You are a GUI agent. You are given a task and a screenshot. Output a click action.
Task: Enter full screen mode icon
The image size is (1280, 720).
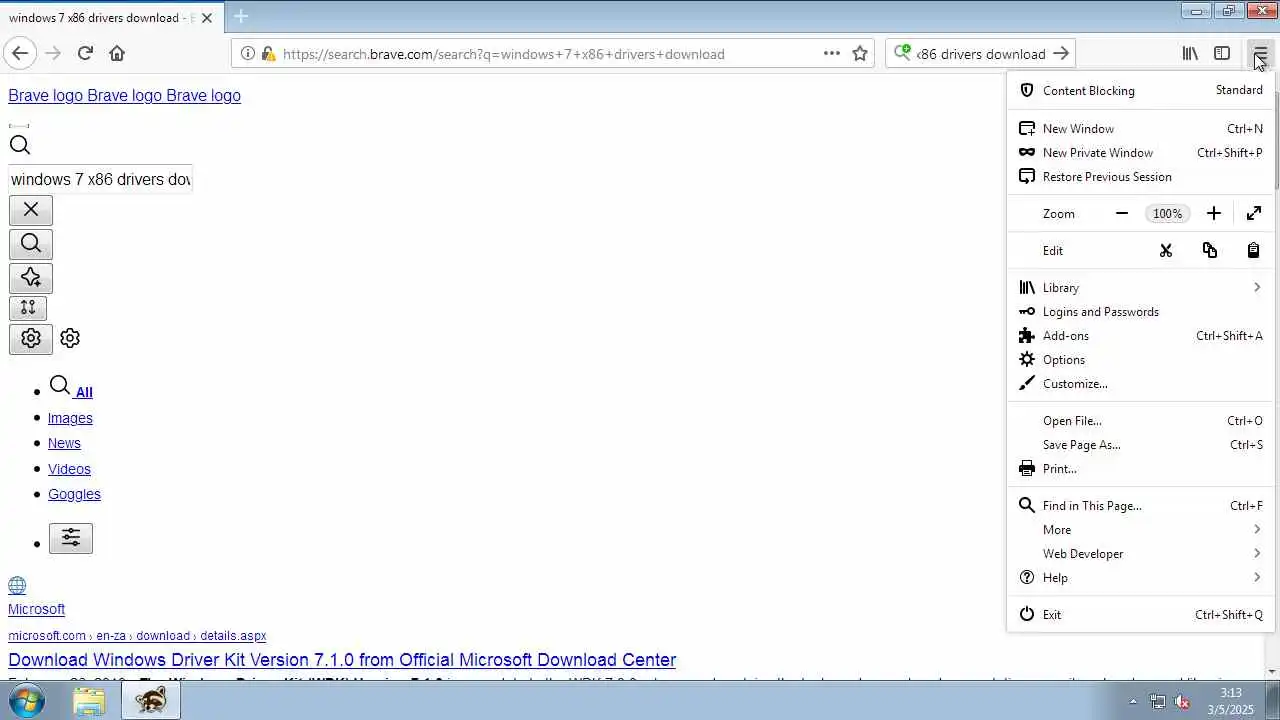1254,213
